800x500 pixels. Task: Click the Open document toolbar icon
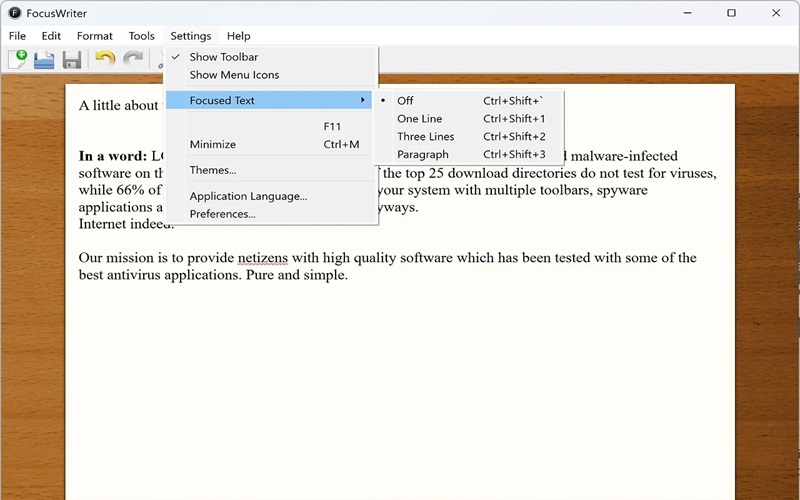point(44,59)
